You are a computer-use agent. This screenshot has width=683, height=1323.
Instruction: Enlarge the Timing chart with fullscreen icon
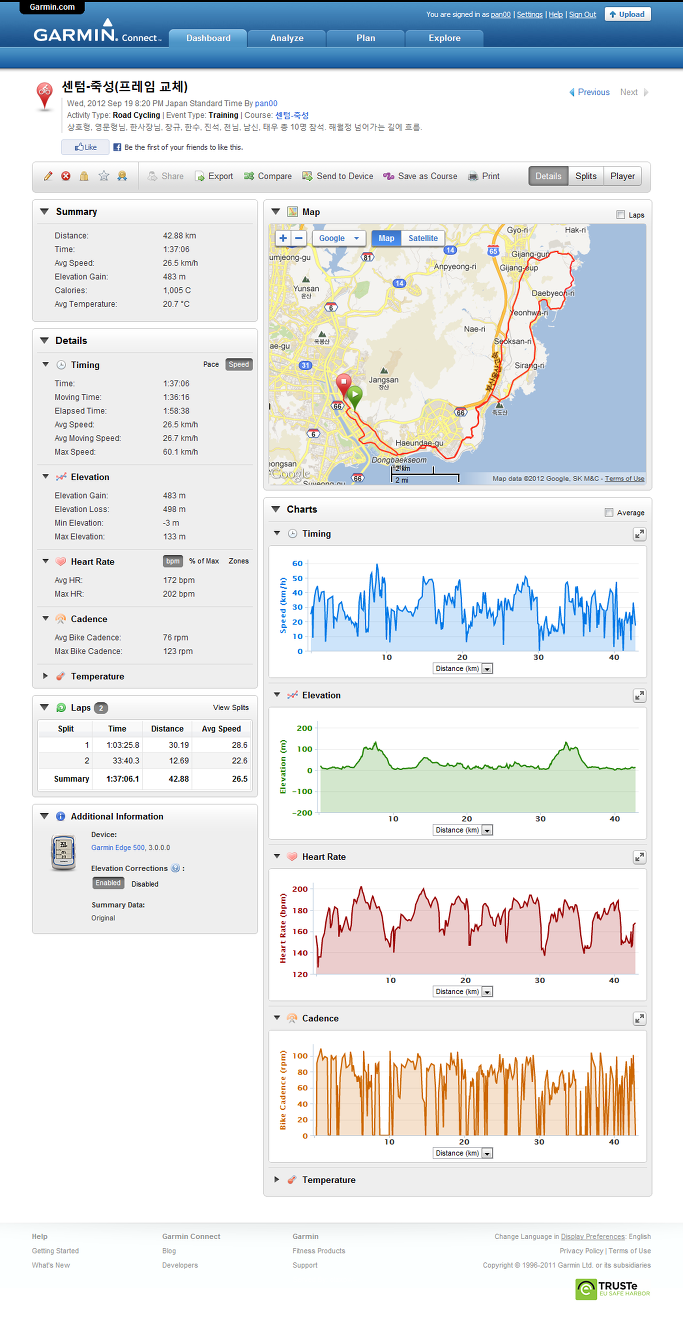(639, 534)
